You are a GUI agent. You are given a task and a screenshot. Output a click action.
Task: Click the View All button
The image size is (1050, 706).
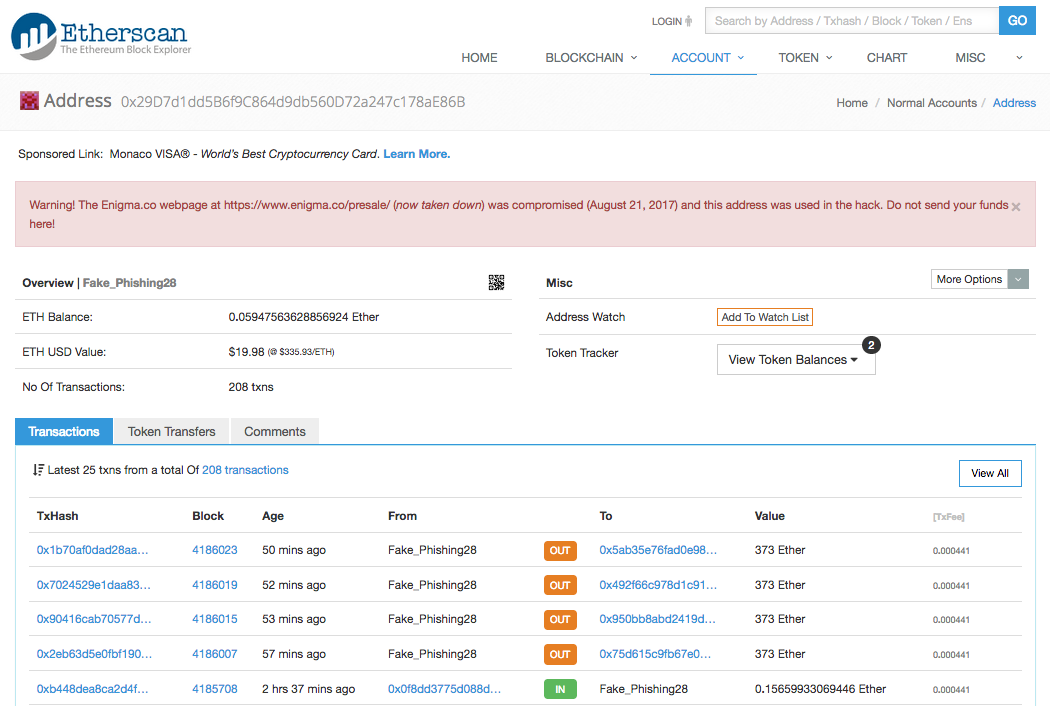tap(990, 473)
